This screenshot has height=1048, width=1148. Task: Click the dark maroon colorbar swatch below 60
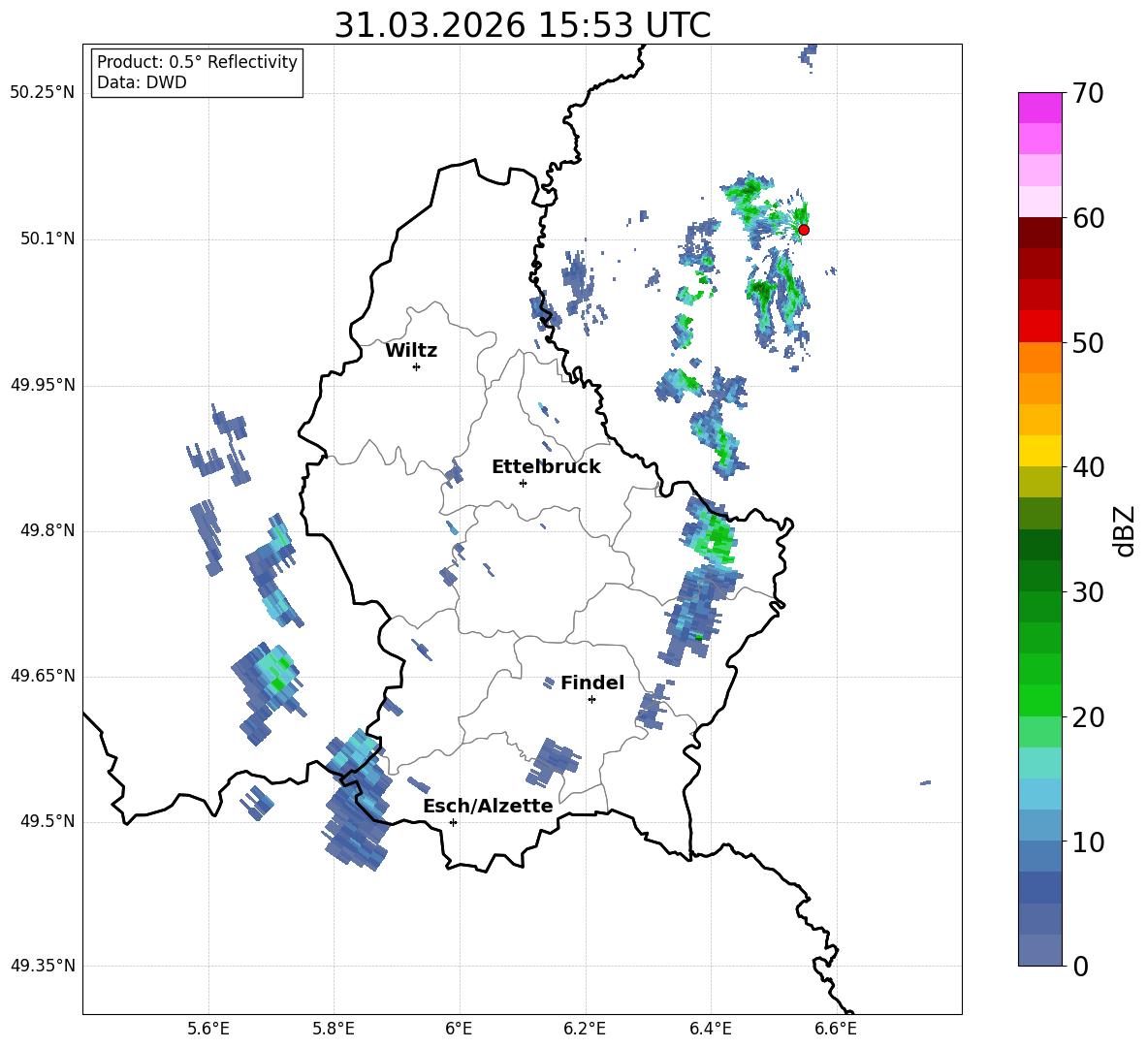[x=1039, y=233]
